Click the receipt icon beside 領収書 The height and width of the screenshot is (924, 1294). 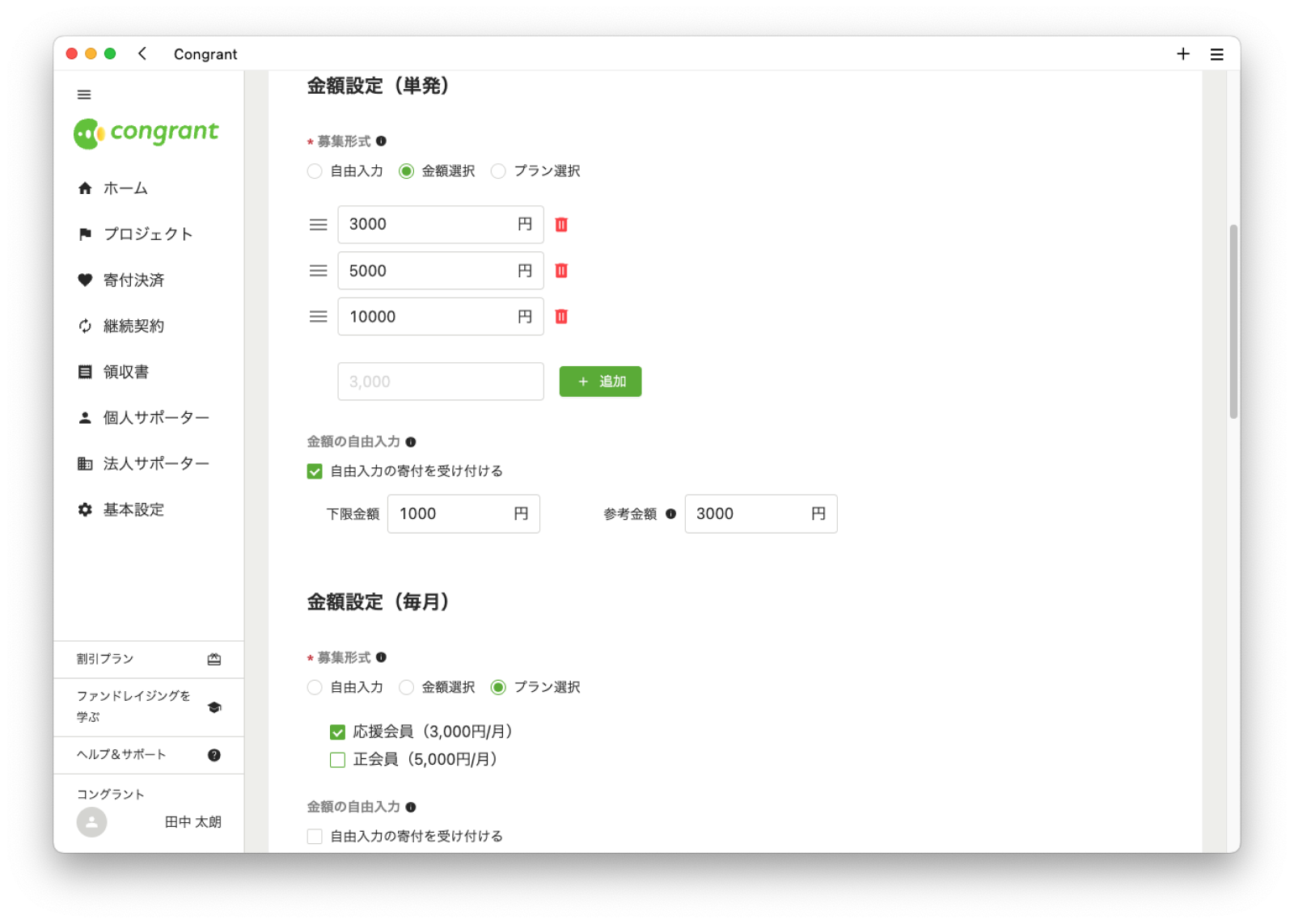85,372
